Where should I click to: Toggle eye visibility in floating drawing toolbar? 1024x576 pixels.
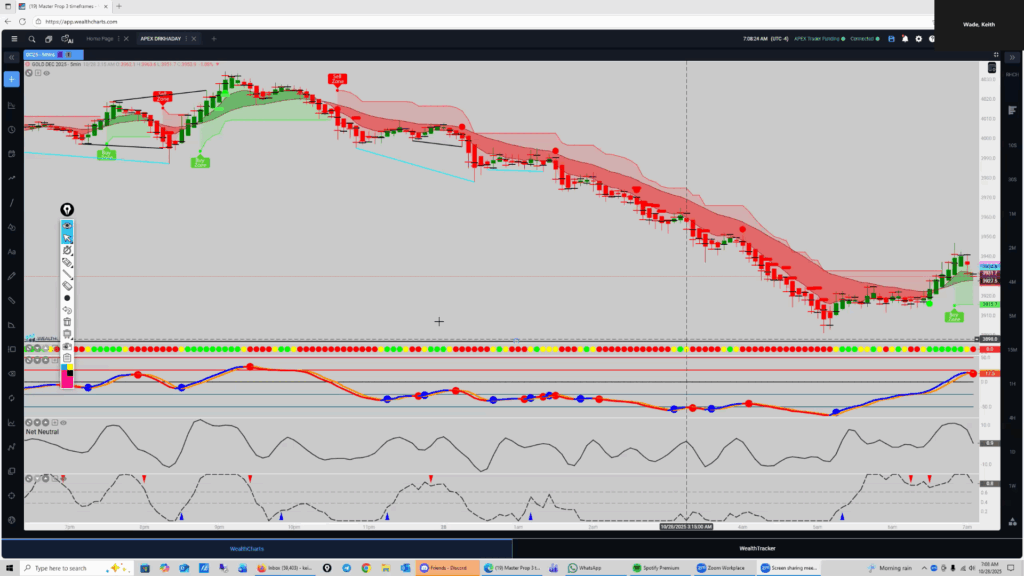point(67,226)
